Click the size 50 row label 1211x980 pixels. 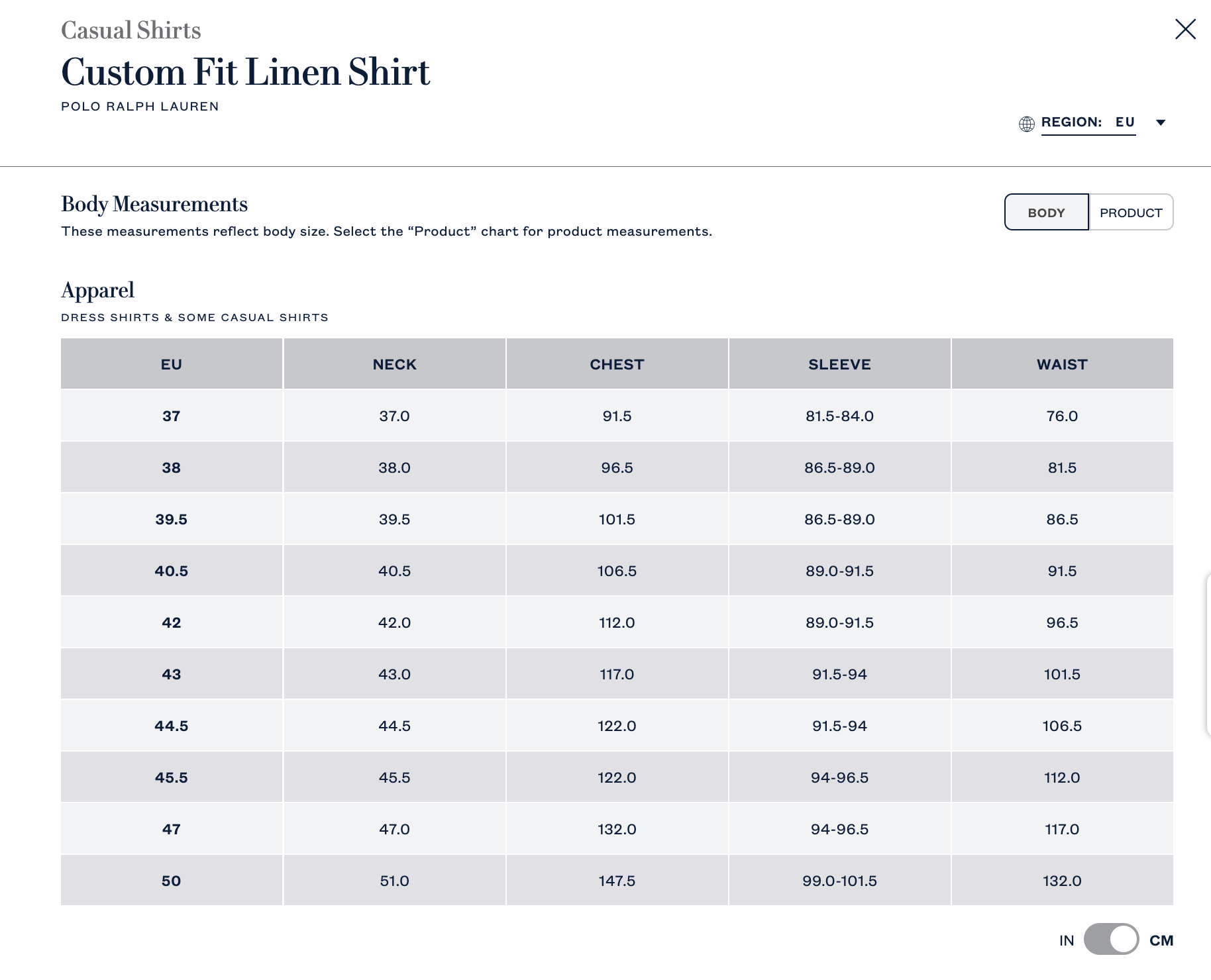click(x=172, y=881)
